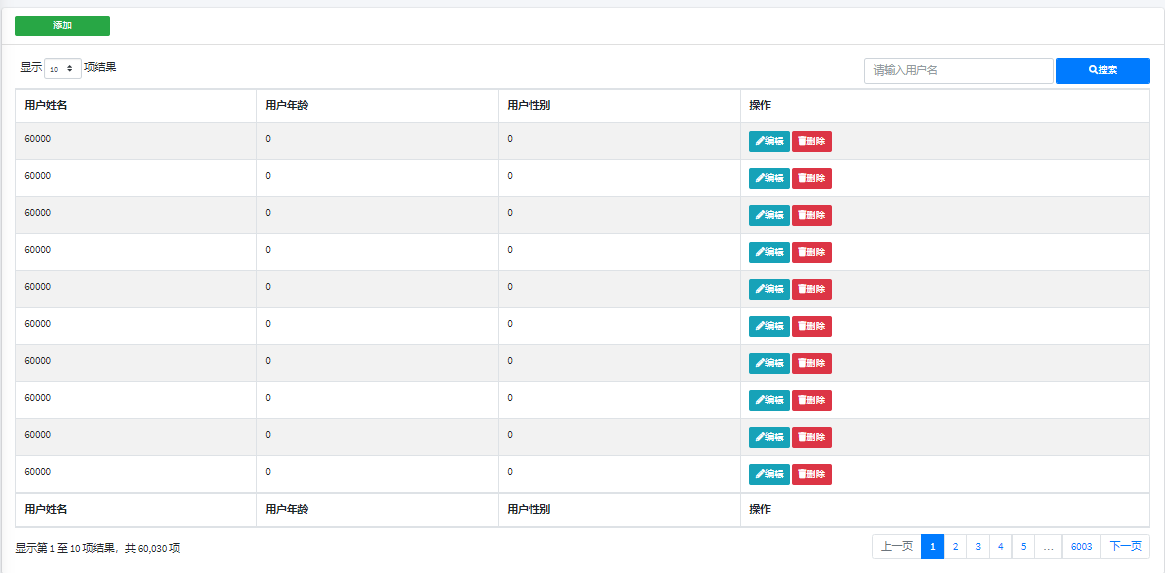This screenshot has height=573, width=1165.
Task: Open the results-per-page dropdown
Action: (63, 69)
